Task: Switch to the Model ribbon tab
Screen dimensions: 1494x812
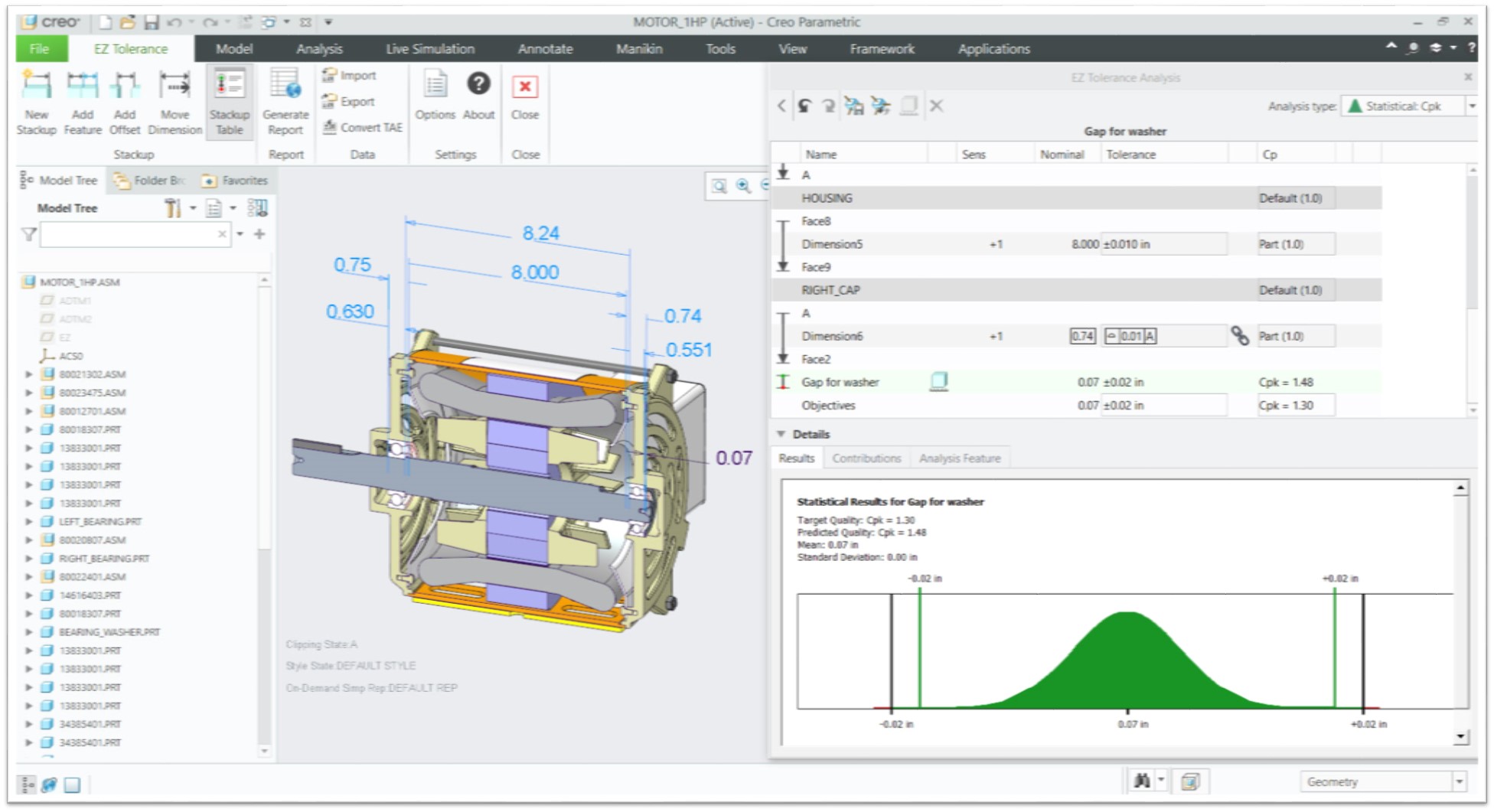Action: [233, 49]
